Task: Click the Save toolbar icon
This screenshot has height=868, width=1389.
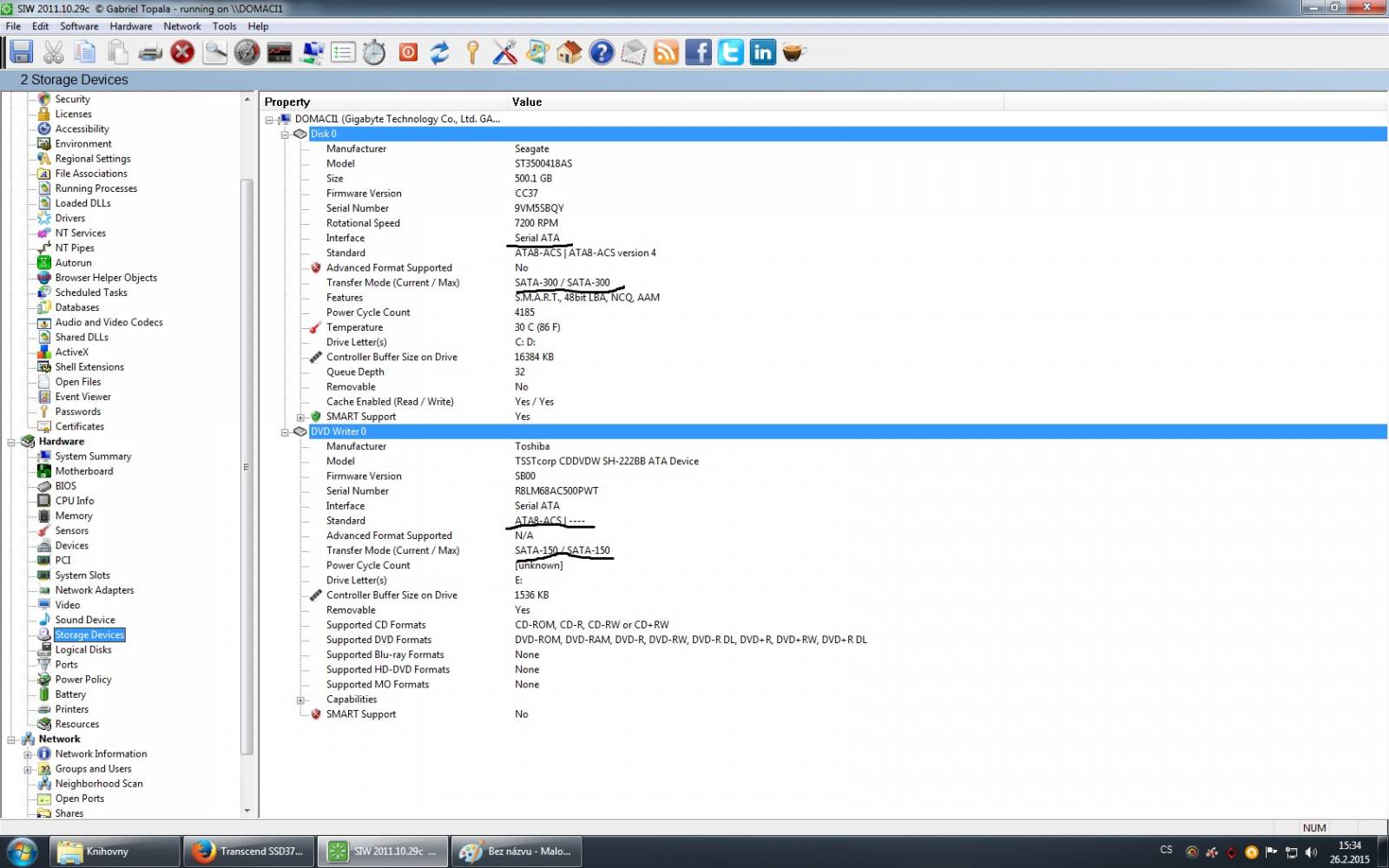Action: click(22, 52)
